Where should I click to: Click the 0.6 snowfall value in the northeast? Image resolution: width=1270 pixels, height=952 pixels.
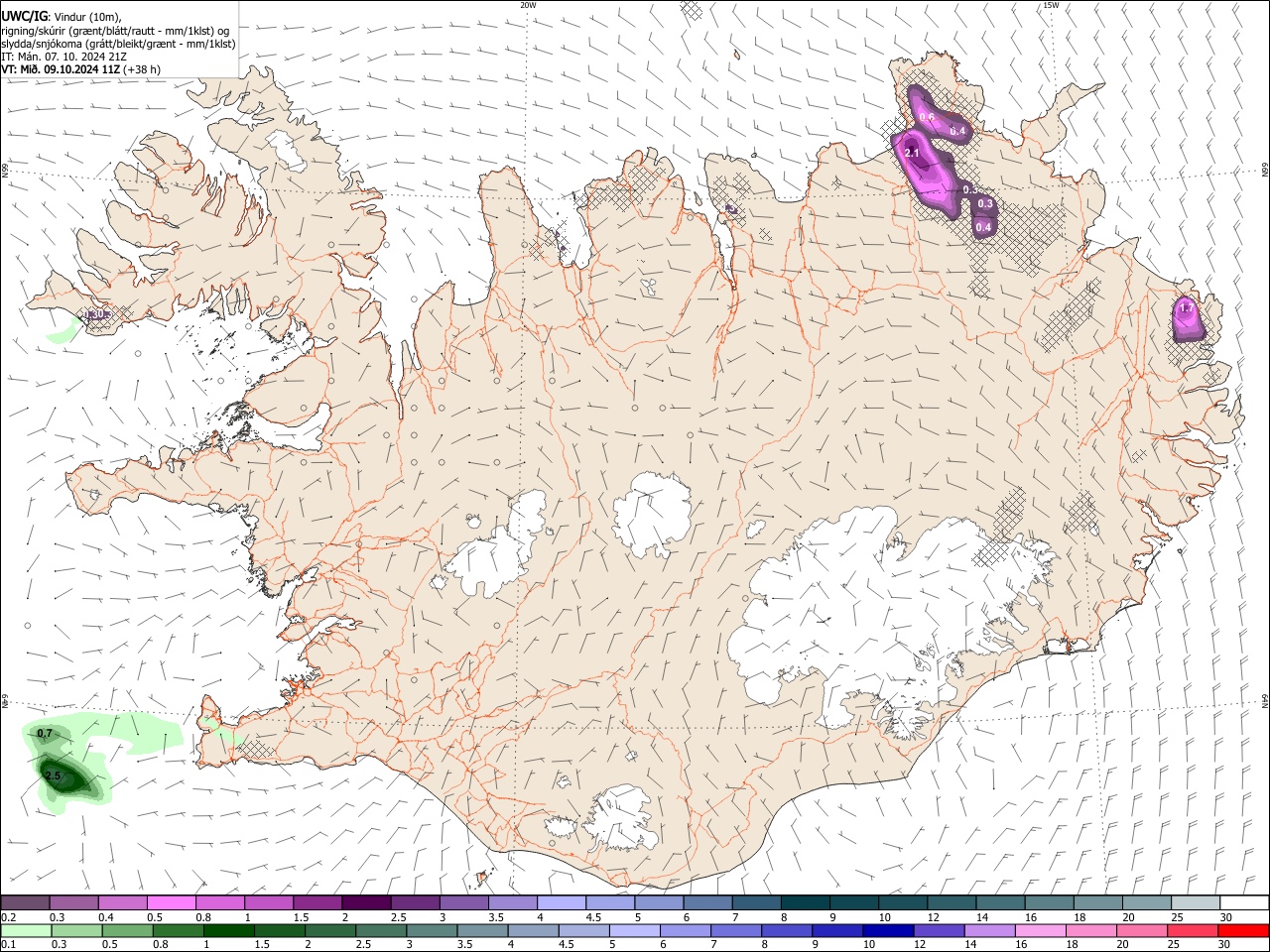point(927,117)
